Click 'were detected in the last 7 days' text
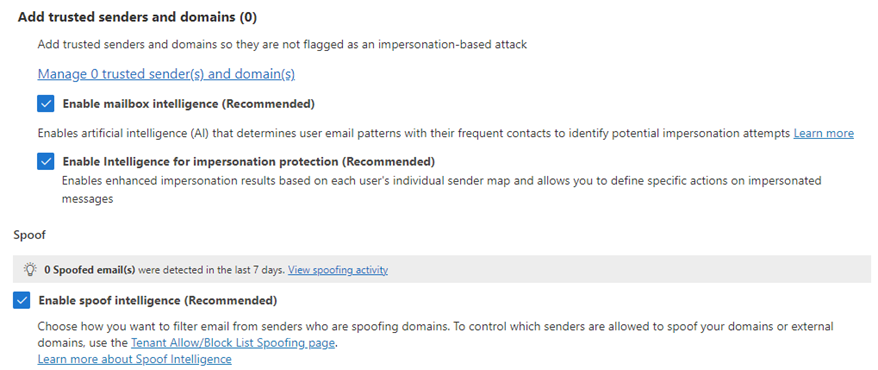This screenshot has width=878, height=370. pos(212,270)
